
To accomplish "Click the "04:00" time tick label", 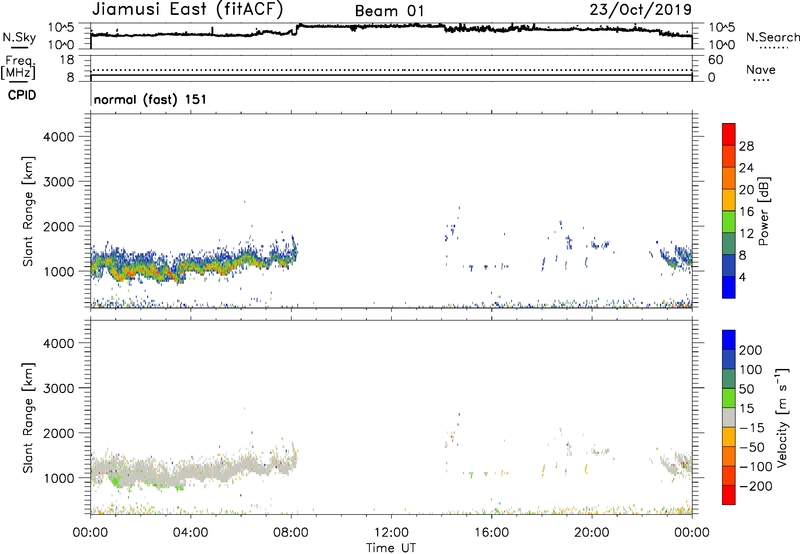I will pyautogui.click(x=190, y=533).
